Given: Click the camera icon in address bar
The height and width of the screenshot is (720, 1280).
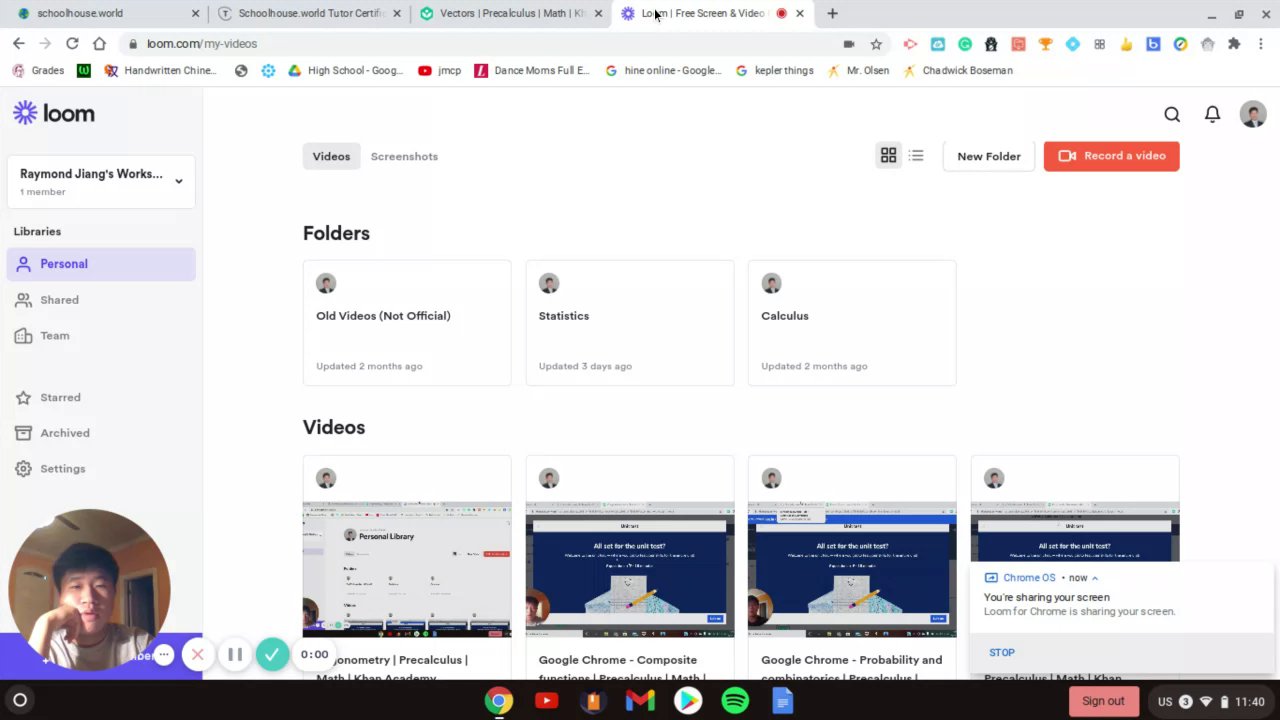Looking at the screenshot, I should (x=849, y=44).
